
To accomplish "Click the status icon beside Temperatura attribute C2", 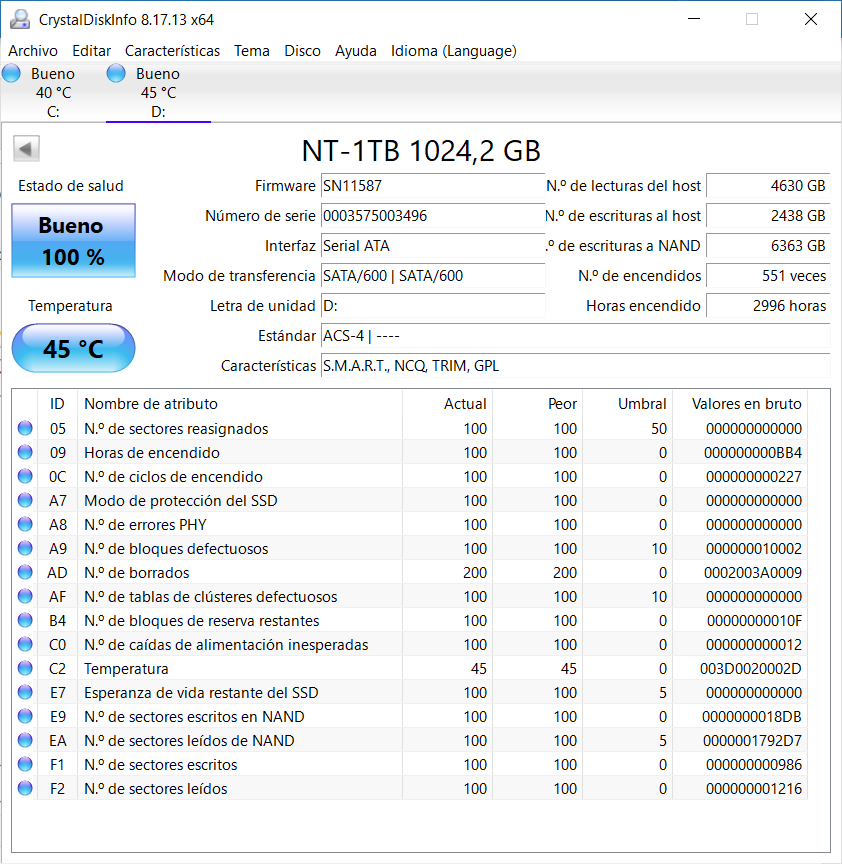I will tap(25, 669).
